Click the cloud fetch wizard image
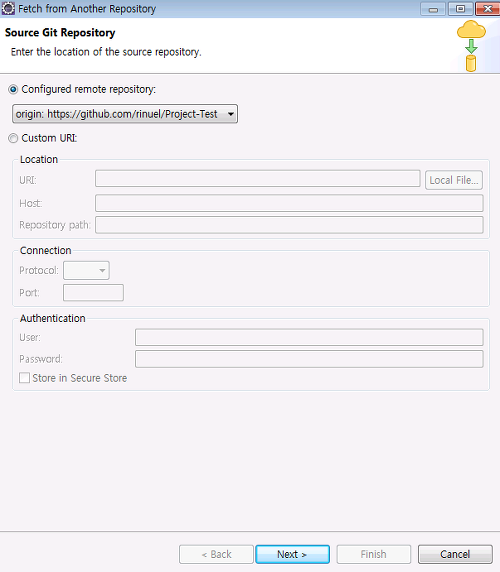 471,46
